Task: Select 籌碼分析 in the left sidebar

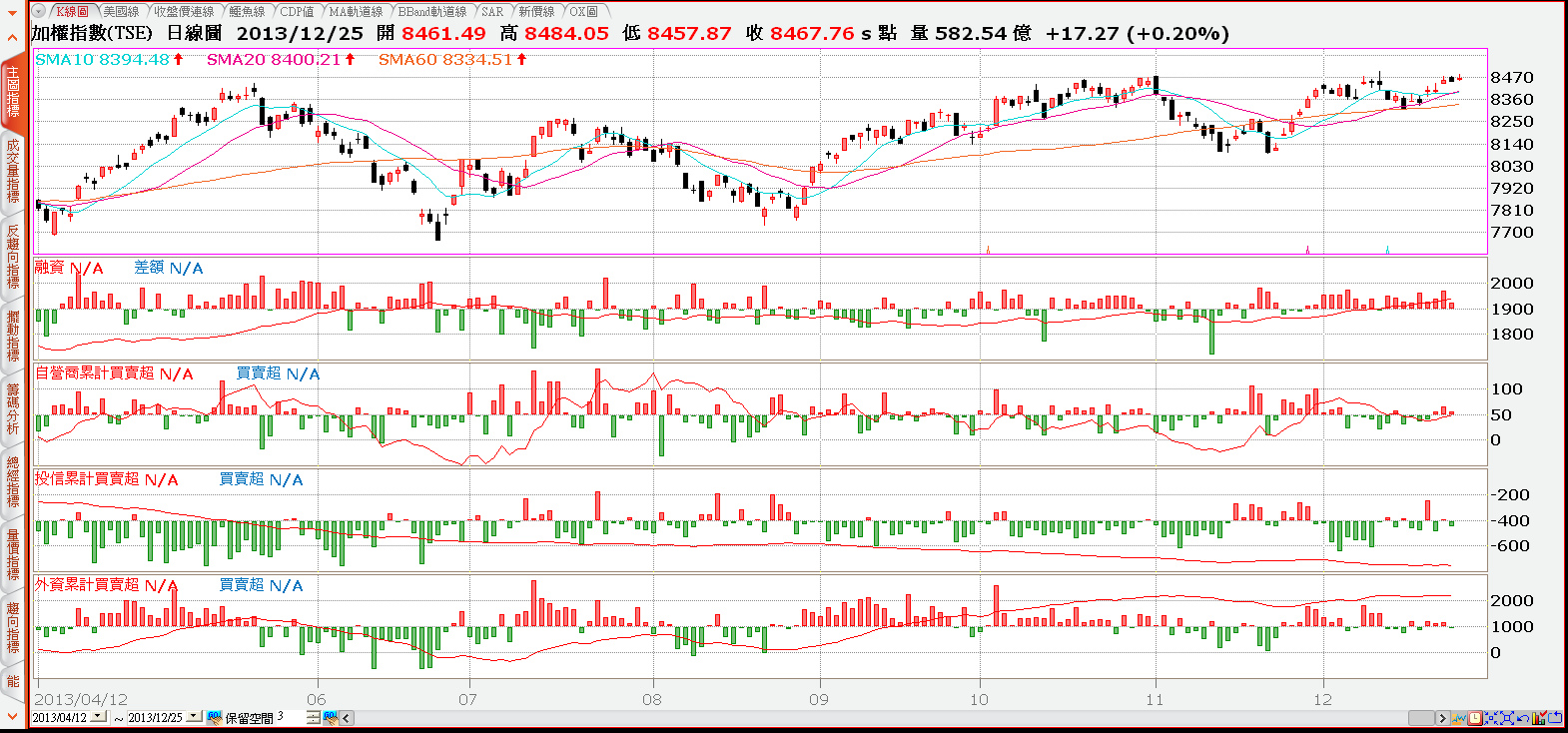Action: click(13, 408)
